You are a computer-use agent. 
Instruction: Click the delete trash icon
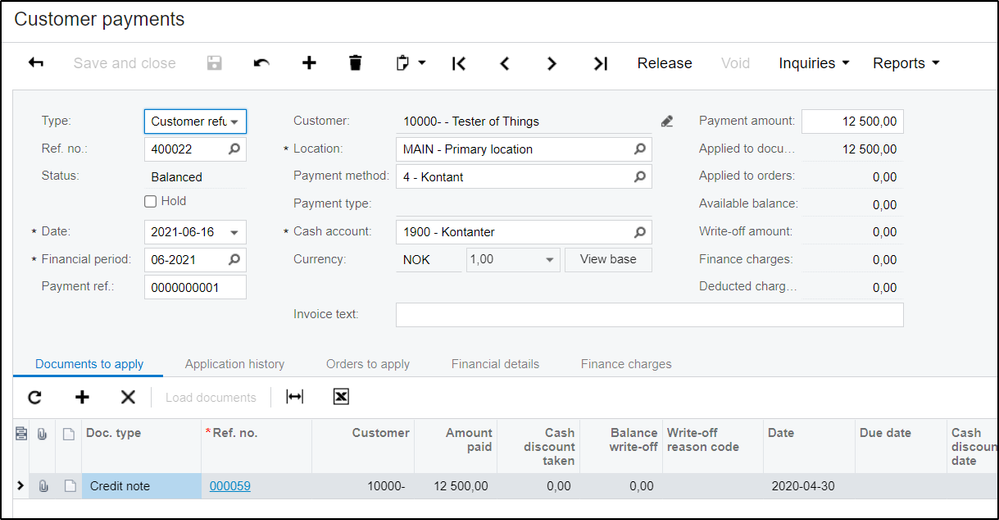pyautogui.click(x=355, y=63)
